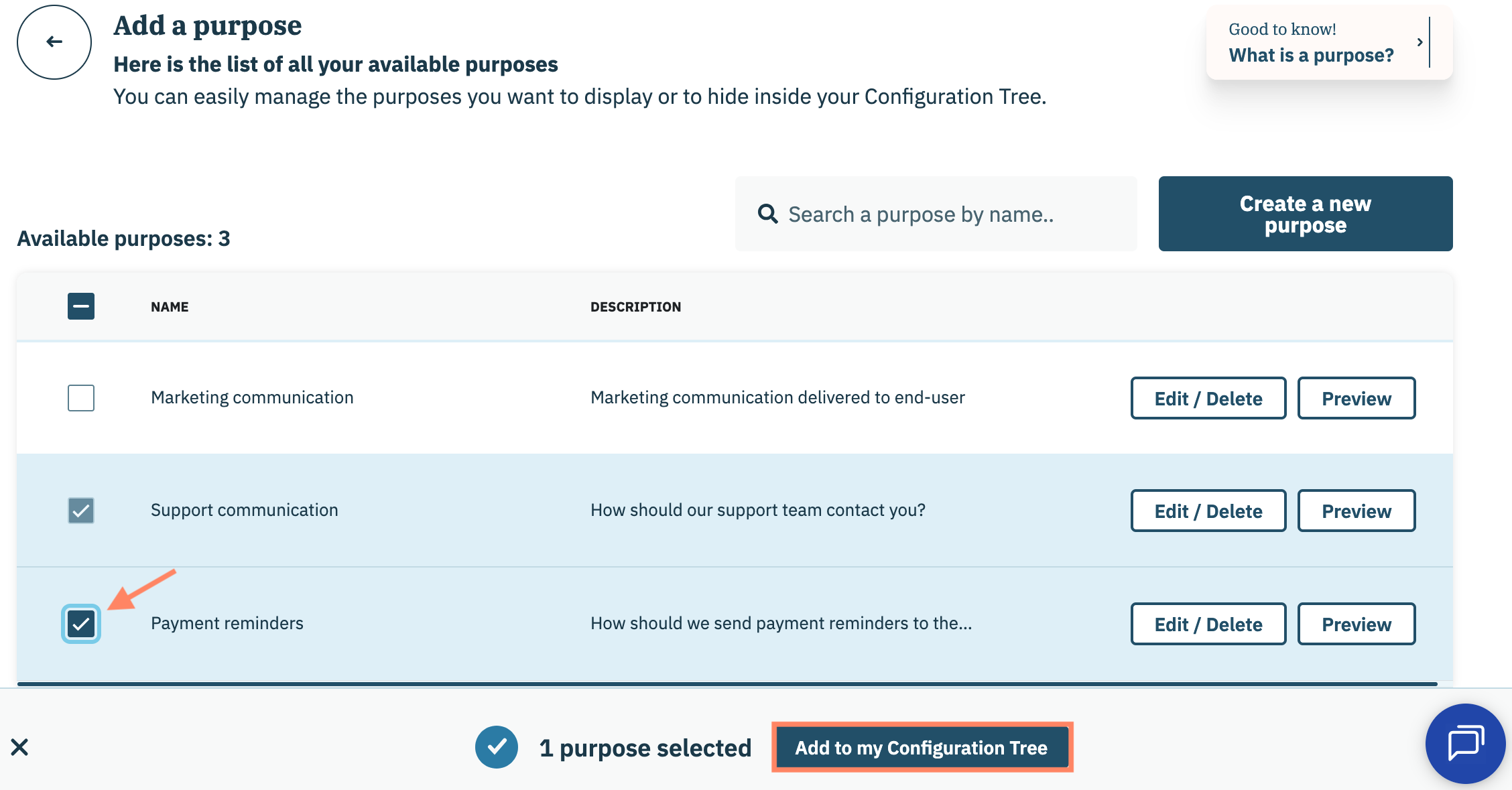
Task: Check the Marketing communication checkbox
Action: click(81, 398)
